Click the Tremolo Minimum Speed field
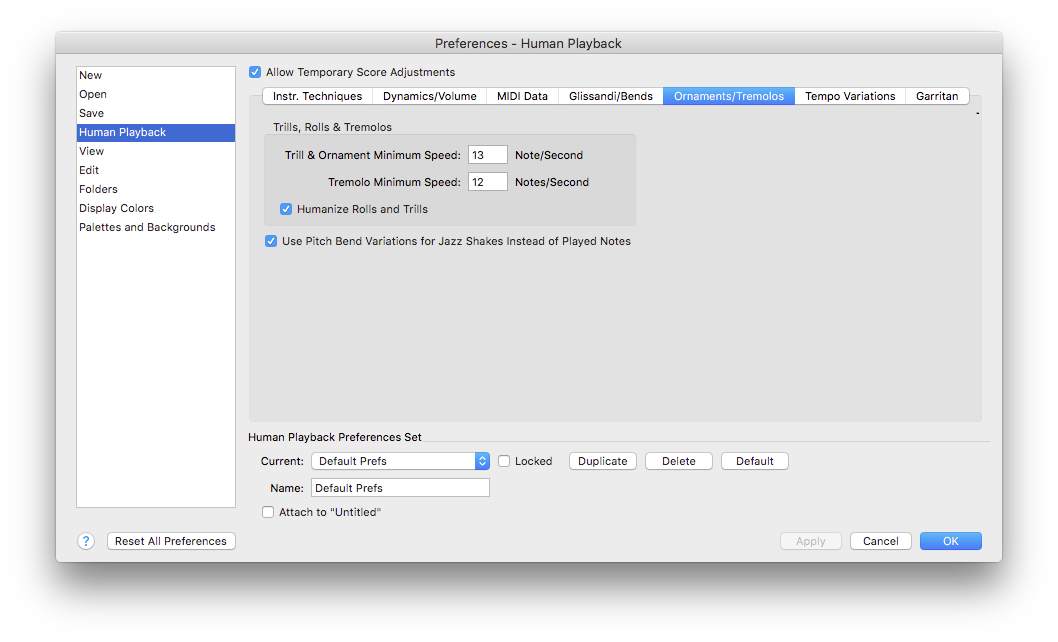Image resolution: width=1058 pixels, height=642 pixels. click(x=488, y=182)
